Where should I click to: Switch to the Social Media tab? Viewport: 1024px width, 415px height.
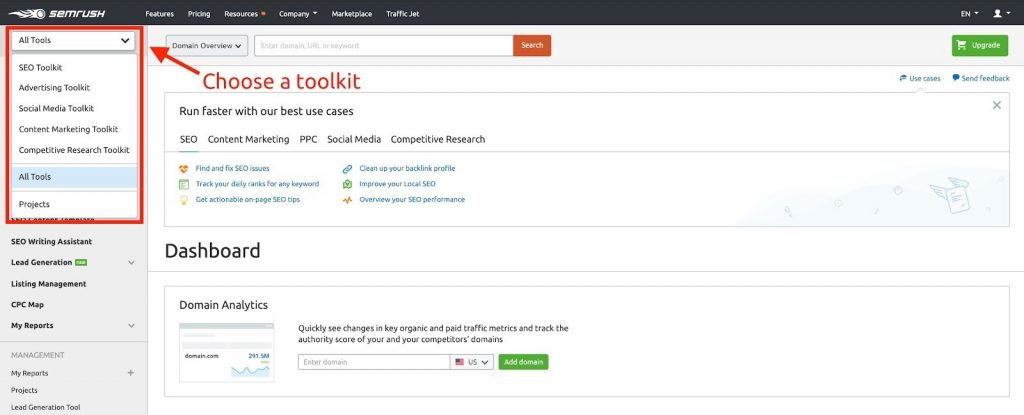pyautogui.click(x=354, y=139)
